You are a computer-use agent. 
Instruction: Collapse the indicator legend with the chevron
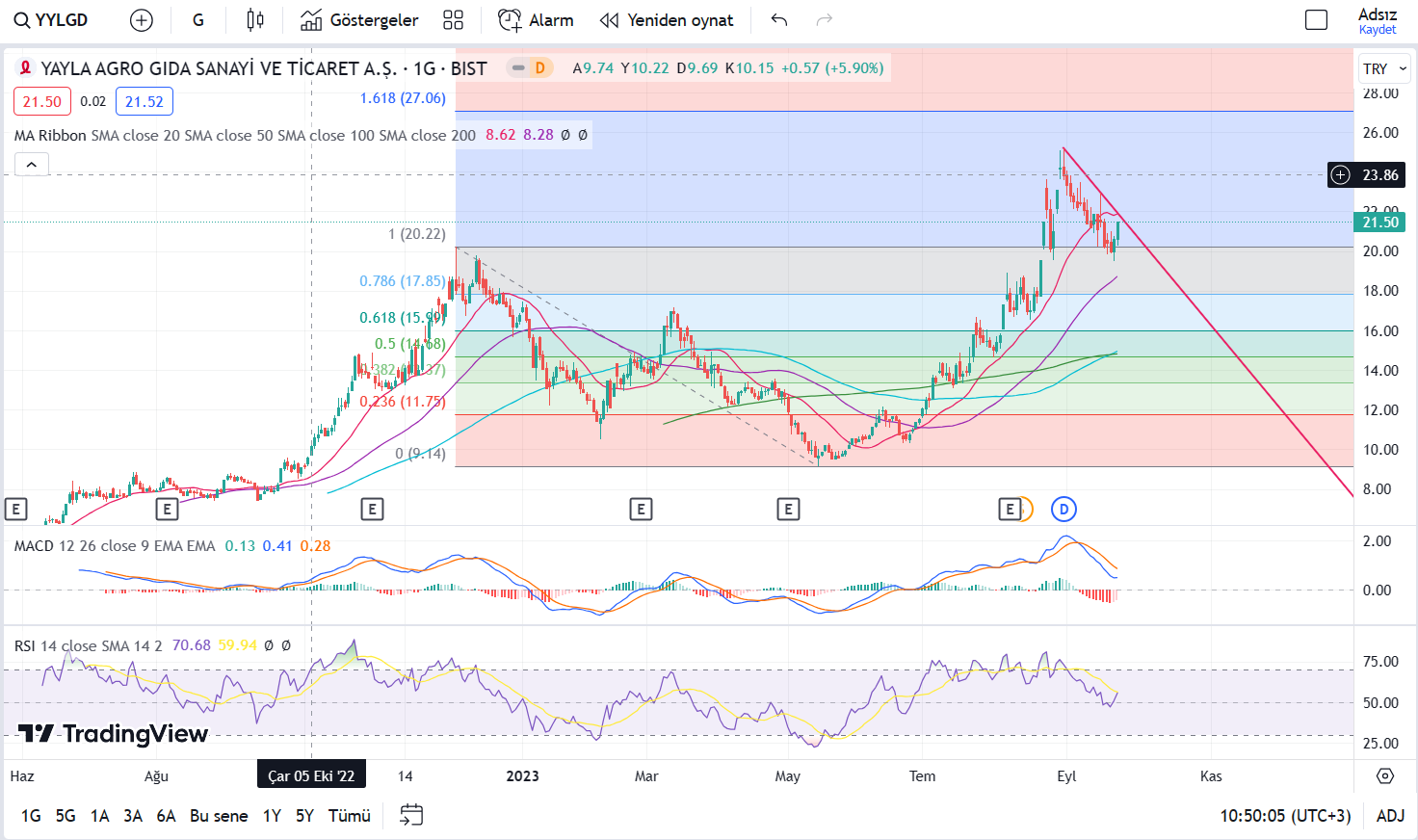(x=32, y=165)
